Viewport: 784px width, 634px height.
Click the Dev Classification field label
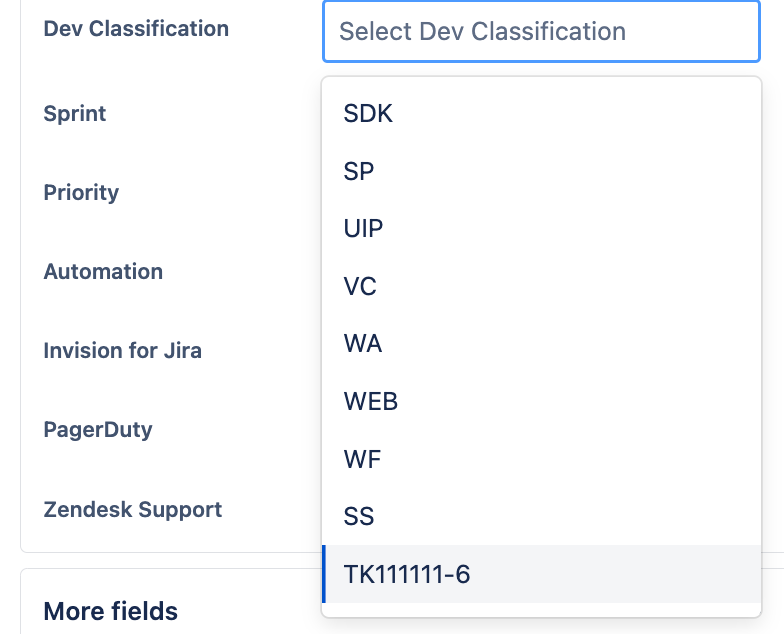(x=136, y=28)
